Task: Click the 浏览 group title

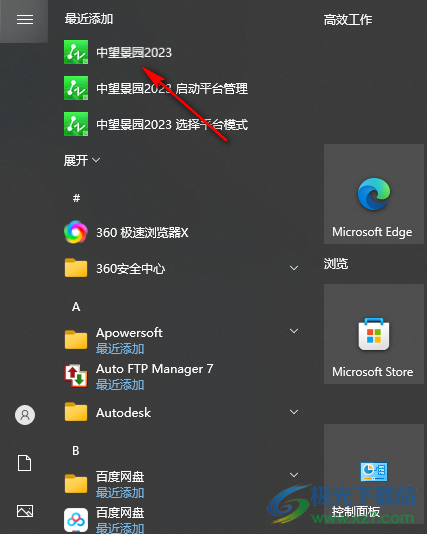Action: click(x=336, y=264)
